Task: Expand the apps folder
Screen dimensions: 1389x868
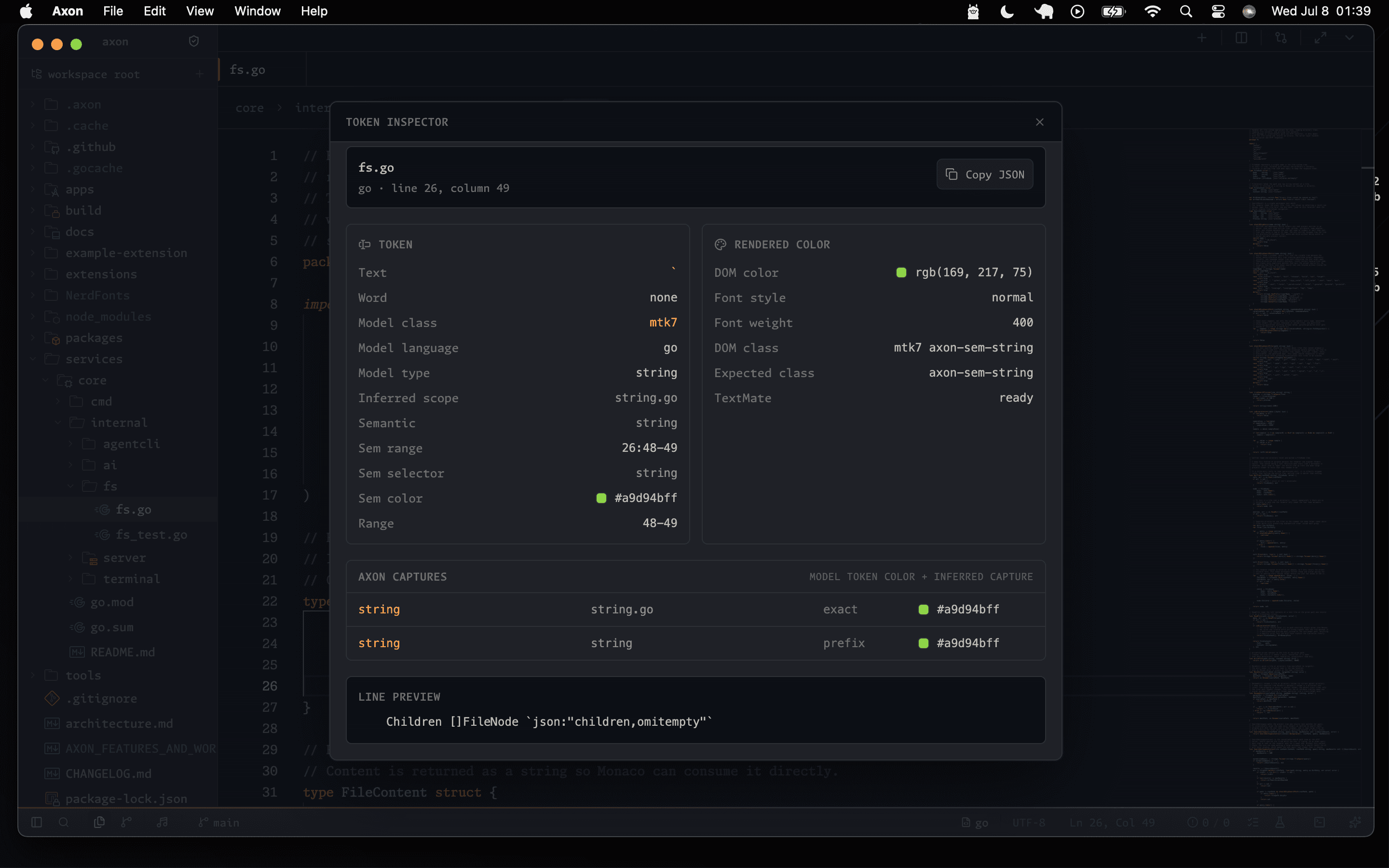Action: coord(33,190)
